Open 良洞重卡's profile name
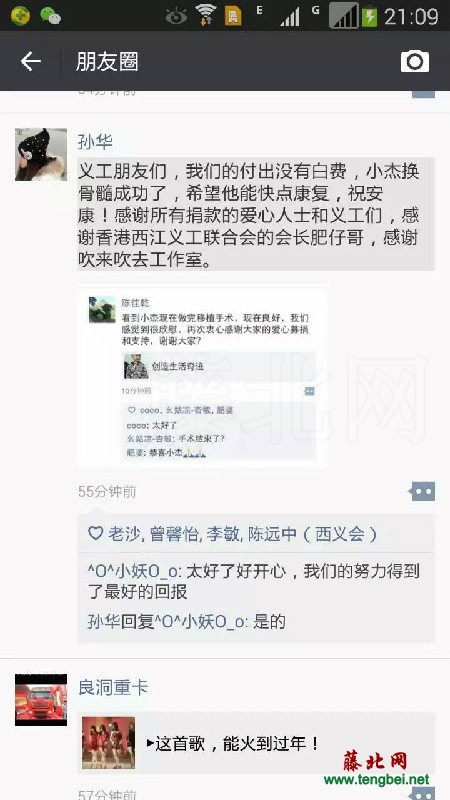The height and width of the screenshot is (800, 450). 113,688
